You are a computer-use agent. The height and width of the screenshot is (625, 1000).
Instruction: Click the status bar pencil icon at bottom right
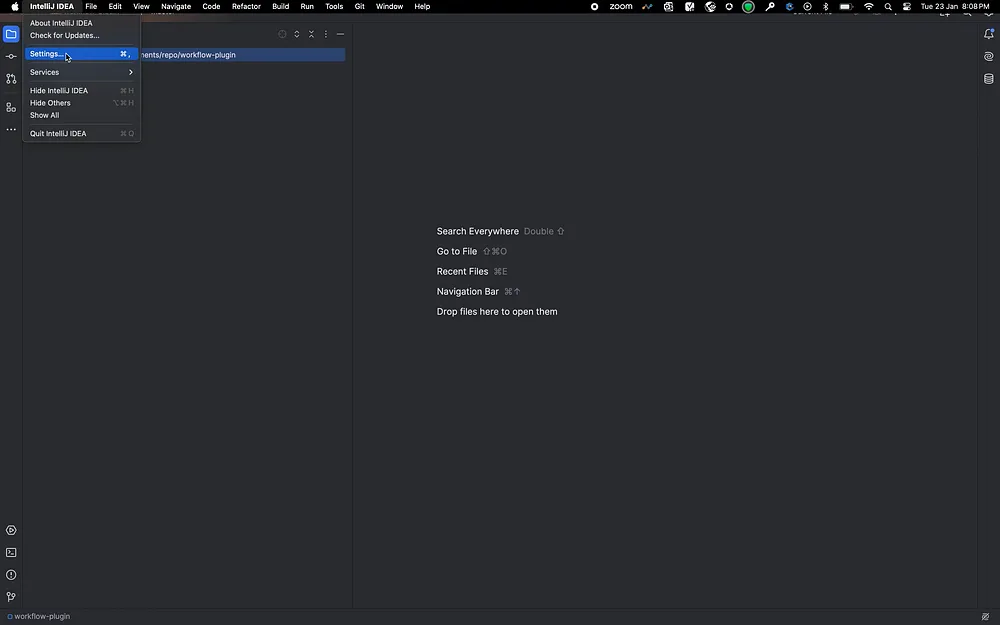[985, 617]
